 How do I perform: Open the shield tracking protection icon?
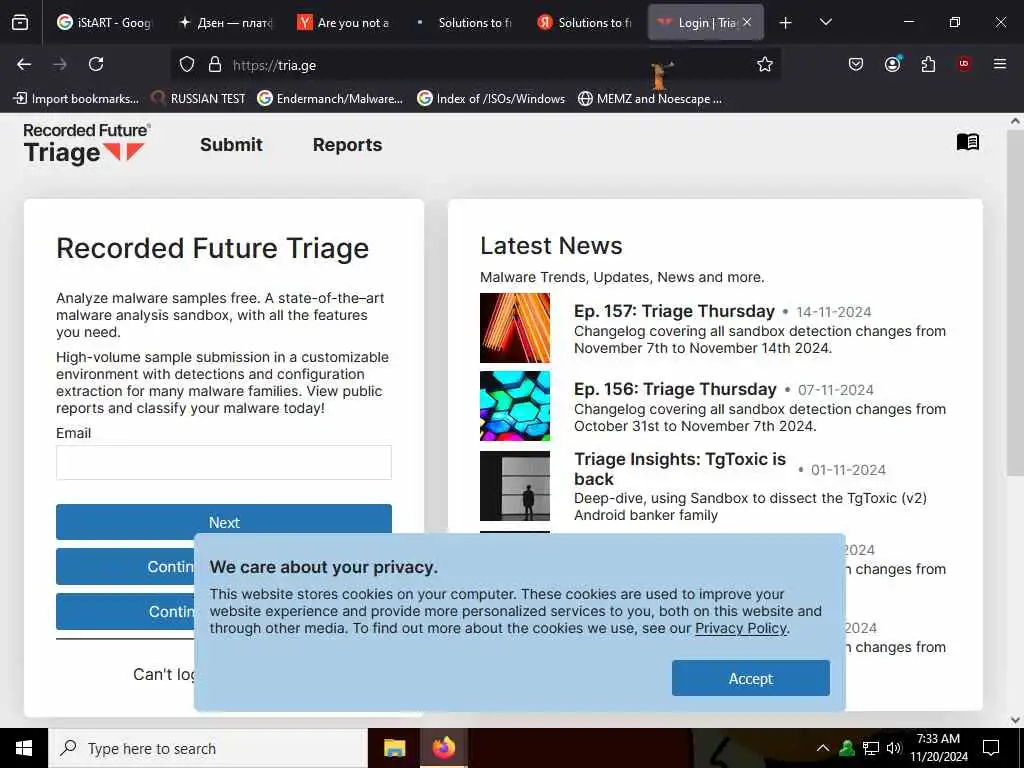187,65
